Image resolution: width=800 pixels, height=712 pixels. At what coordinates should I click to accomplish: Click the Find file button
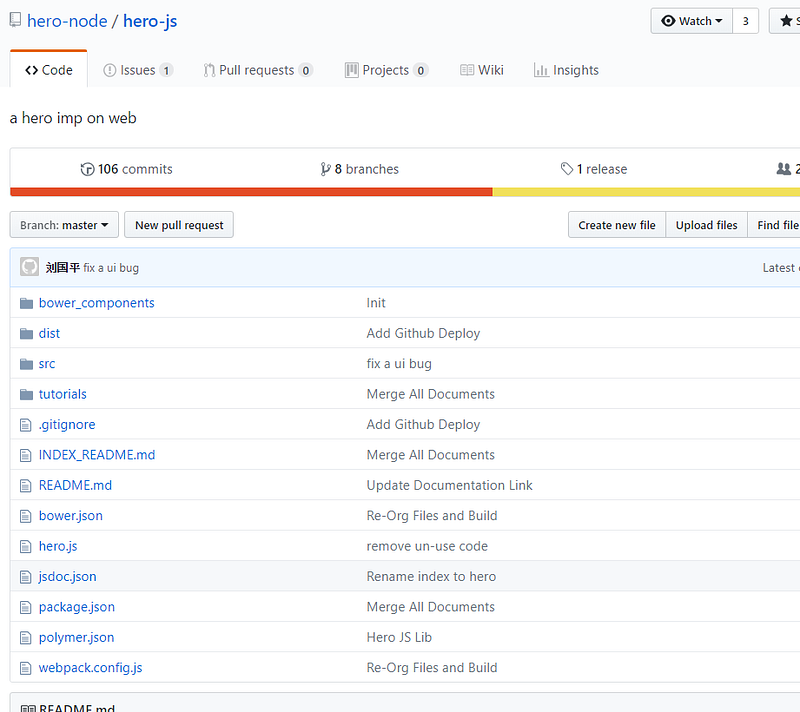pos(774,225)
